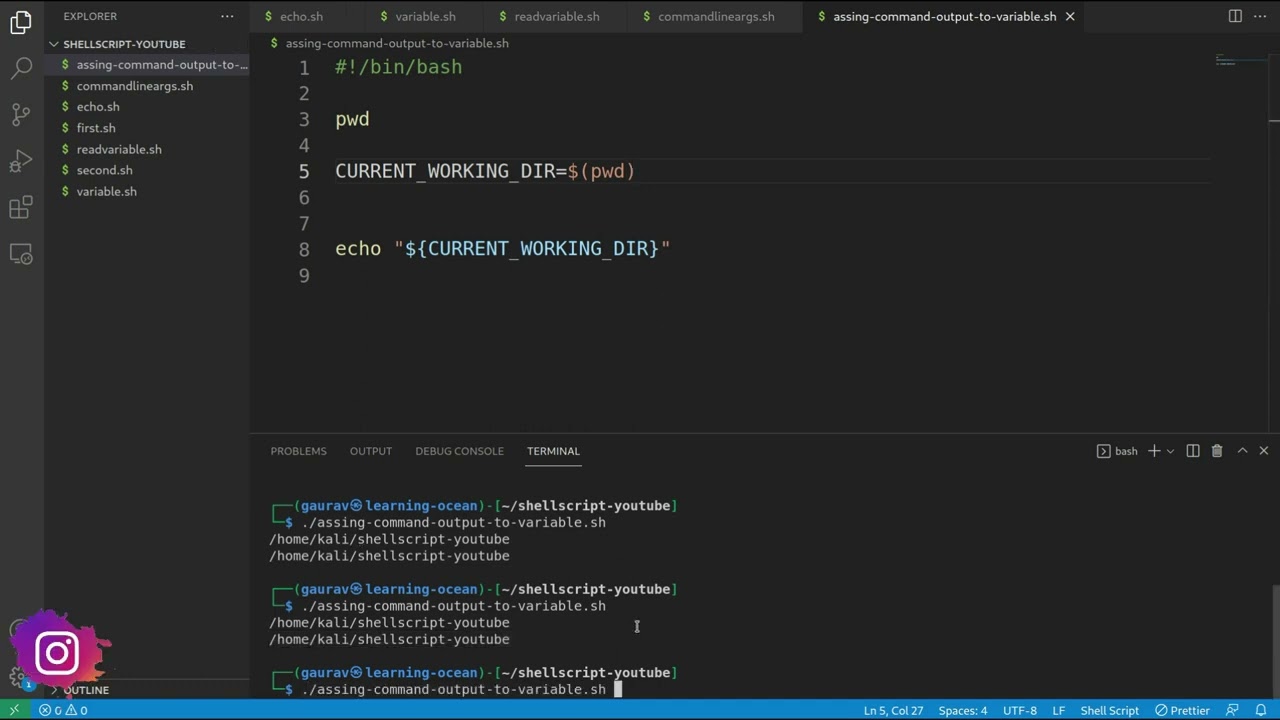1280x720 pixels.
Task: Open the Source Control view
Action: pos(21,115)
